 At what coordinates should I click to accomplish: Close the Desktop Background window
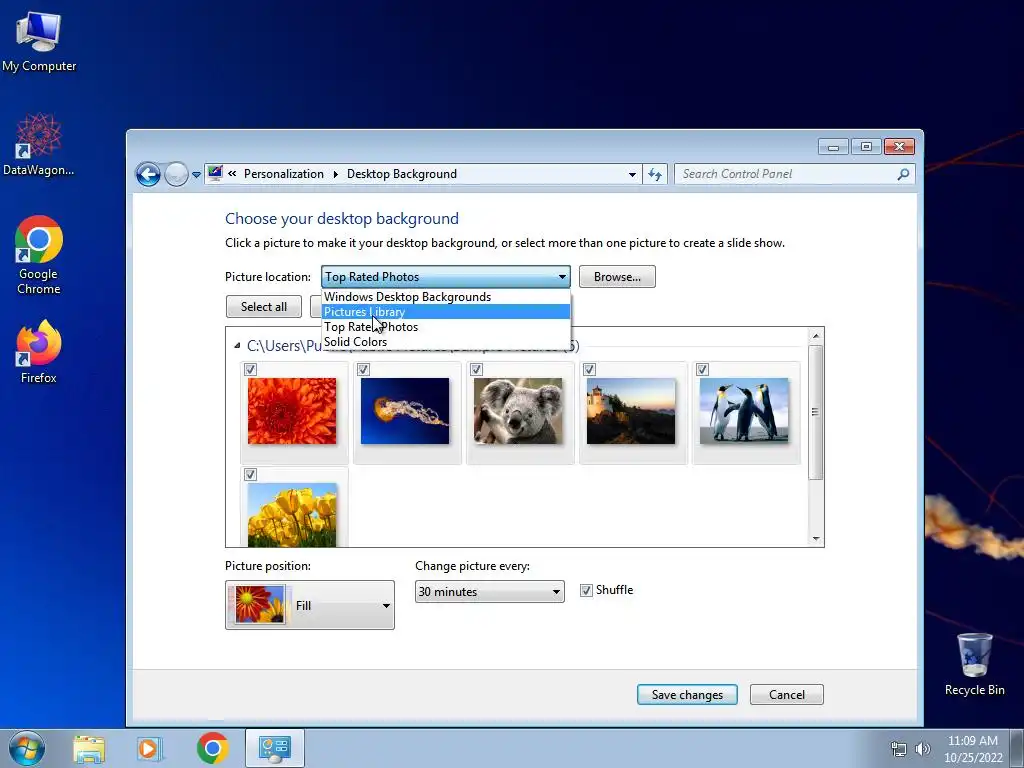pyautogui.click(x=899, y=147)
